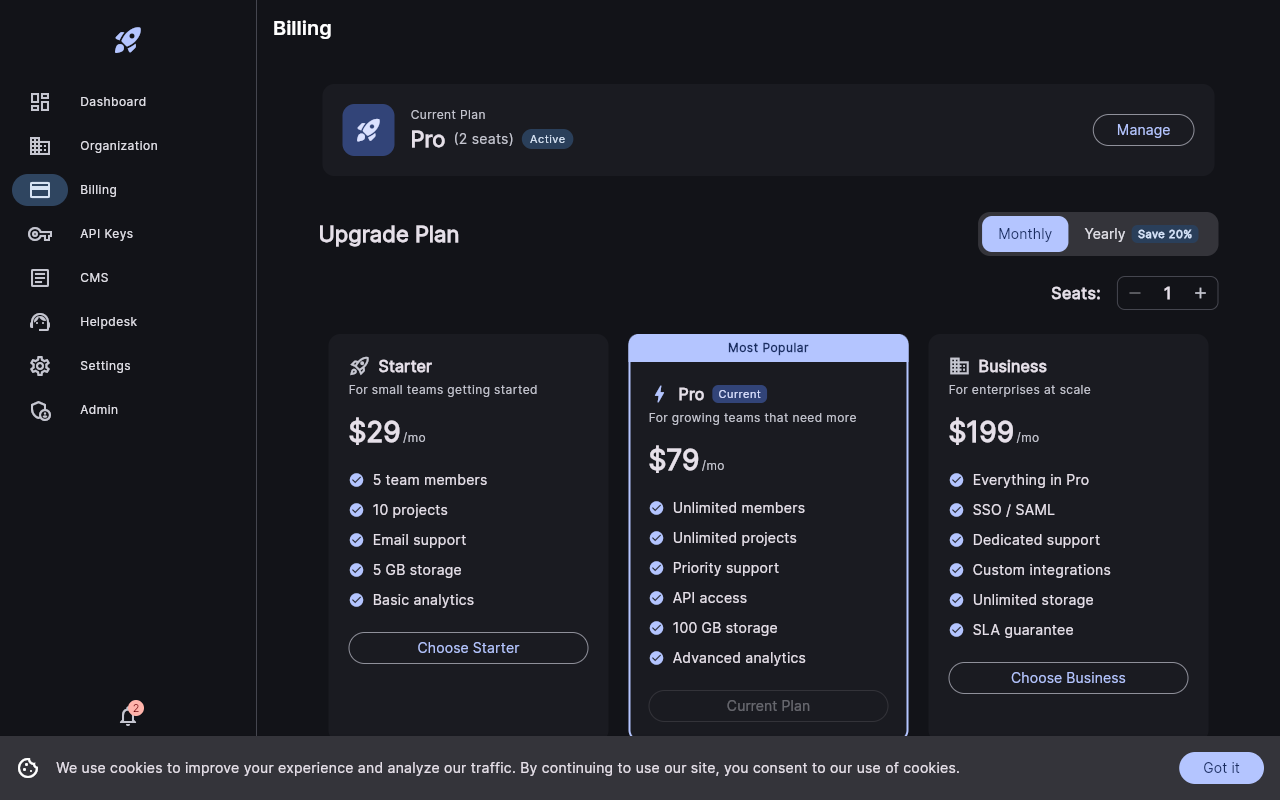Click the Manage button for the Pro plan
This screenshot has height=800, width=1280.
coord(1143,130)
